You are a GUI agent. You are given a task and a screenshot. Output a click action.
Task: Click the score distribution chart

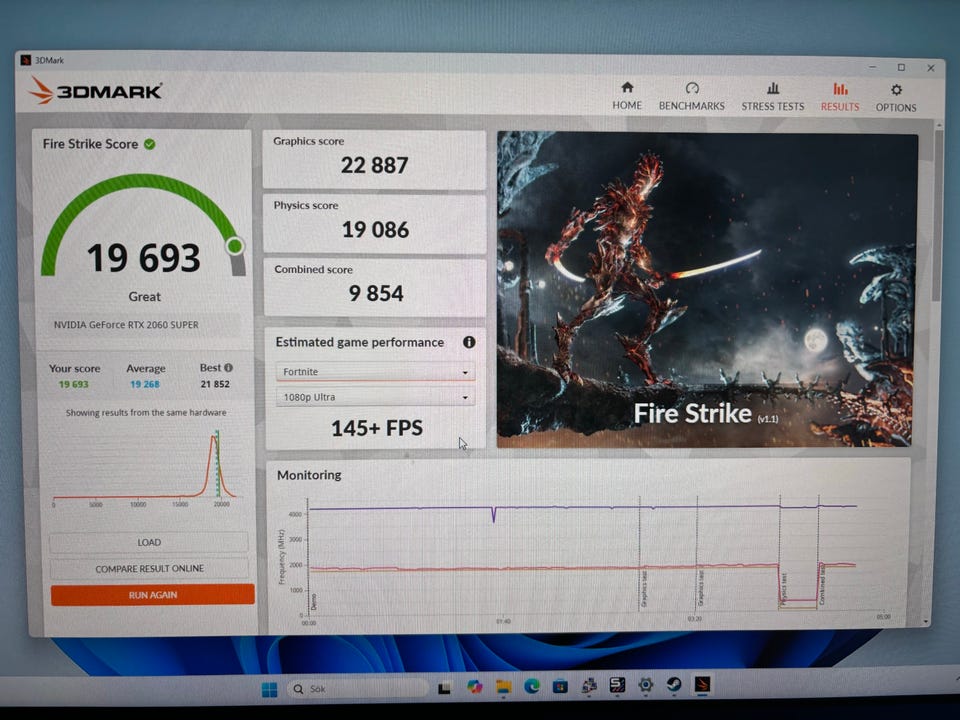pos(144,468)
